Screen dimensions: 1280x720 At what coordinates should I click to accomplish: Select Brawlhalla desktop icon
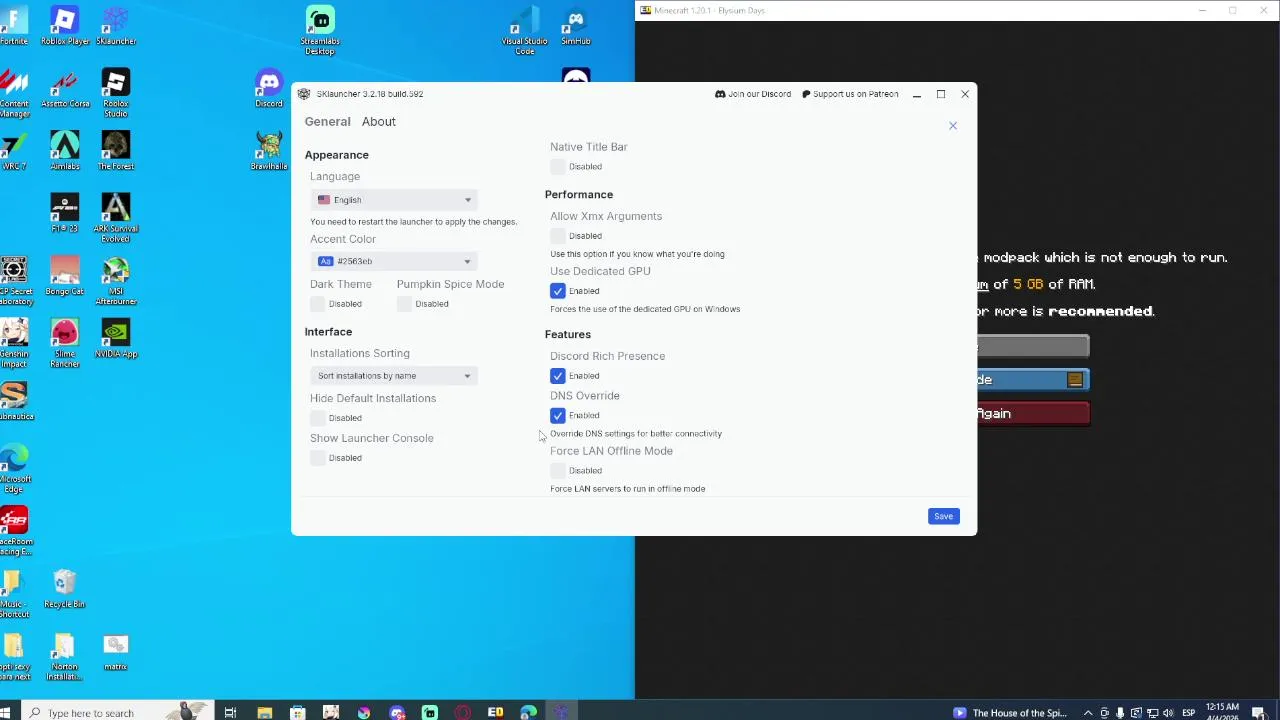click(269, 150)
